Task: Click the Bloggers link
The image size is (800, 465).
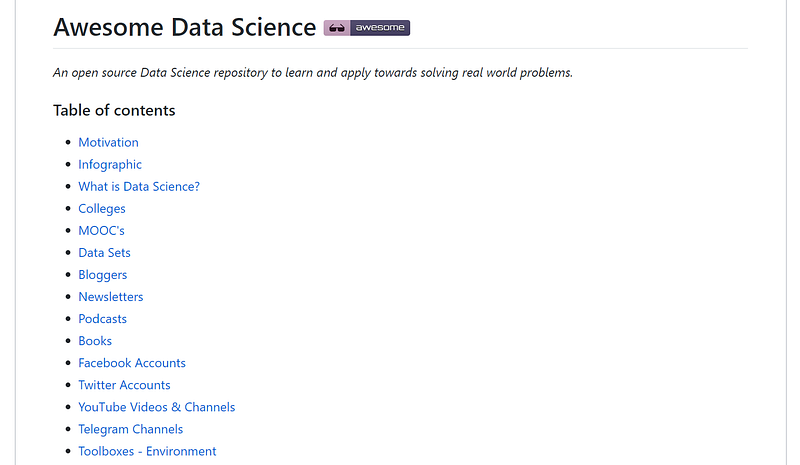Action: 103,275
